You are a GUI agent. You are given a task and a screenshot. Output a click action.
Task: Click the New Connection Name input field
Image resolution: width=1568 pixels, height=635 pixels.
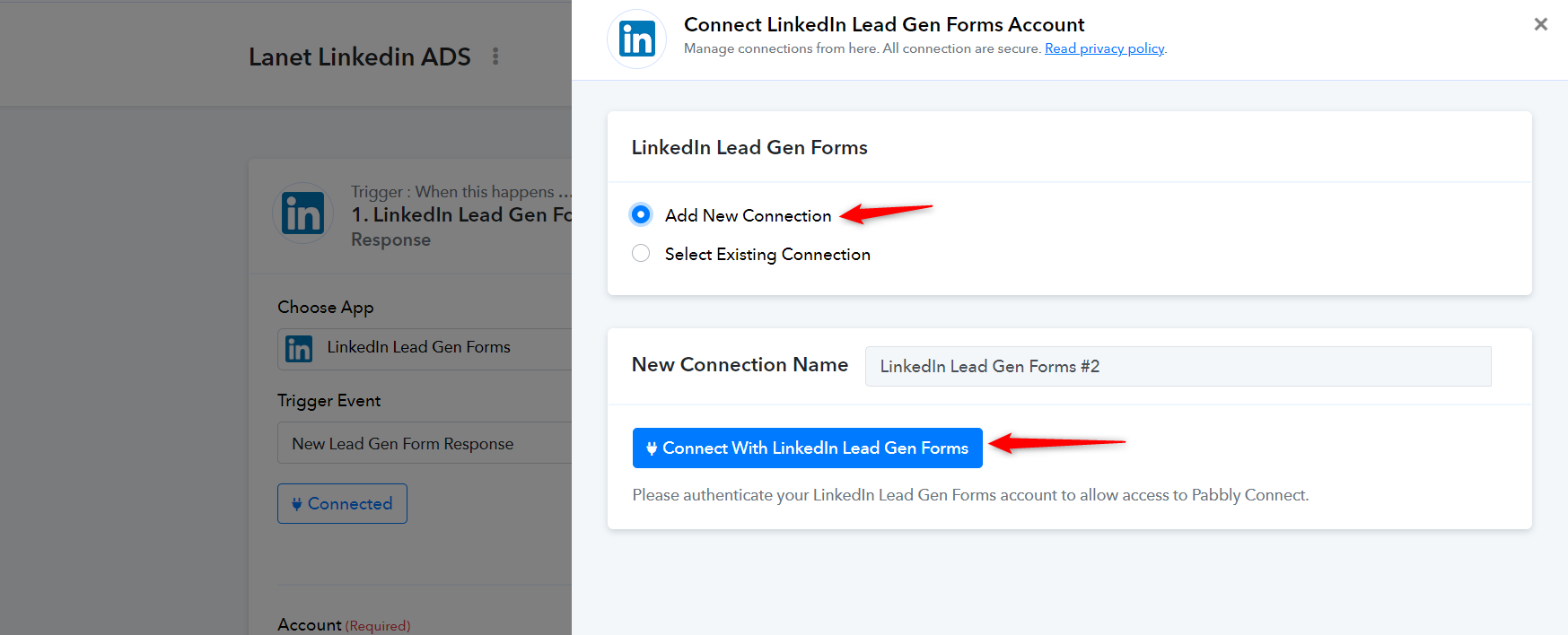[x=1178, y=366]
